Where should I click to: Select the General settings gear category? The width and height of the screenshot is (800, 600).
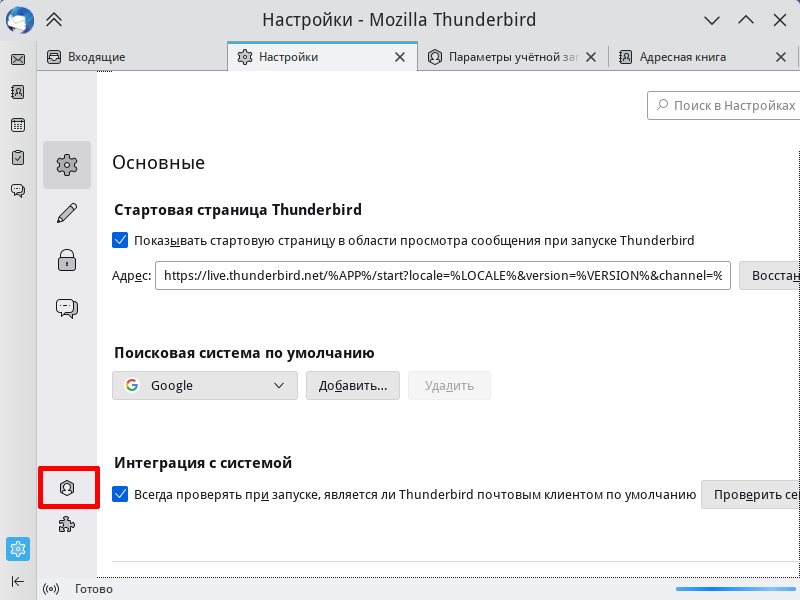click(x=67, y=165)
